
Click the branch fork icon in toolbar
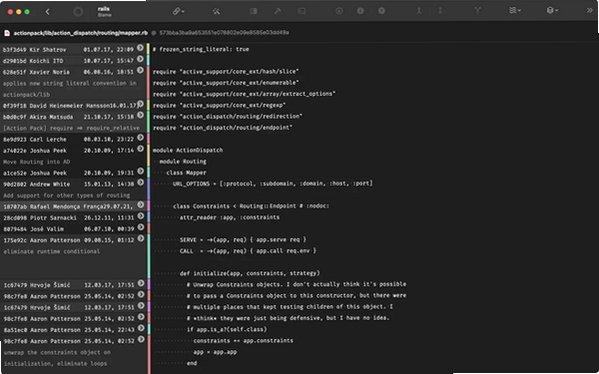point(478,11)
